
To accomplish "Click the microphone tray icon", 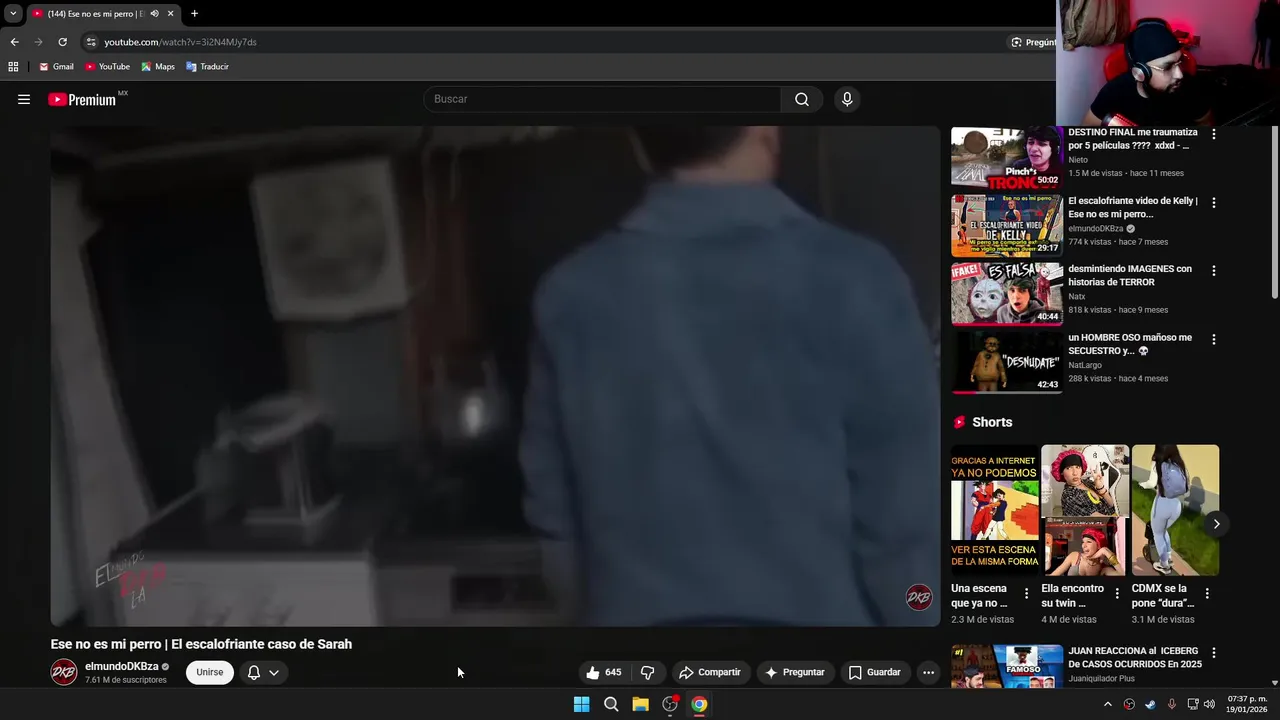I will click(x=1172, y=704).
